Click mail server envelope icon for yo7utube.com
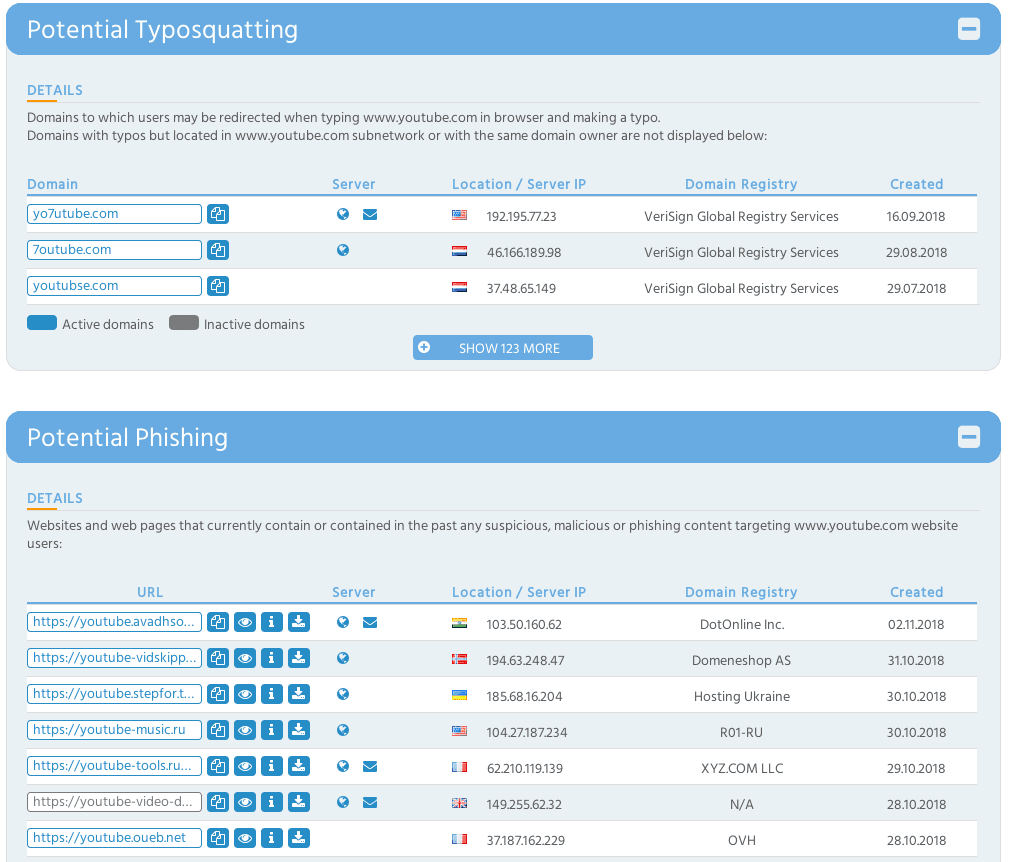 [370, 214]
